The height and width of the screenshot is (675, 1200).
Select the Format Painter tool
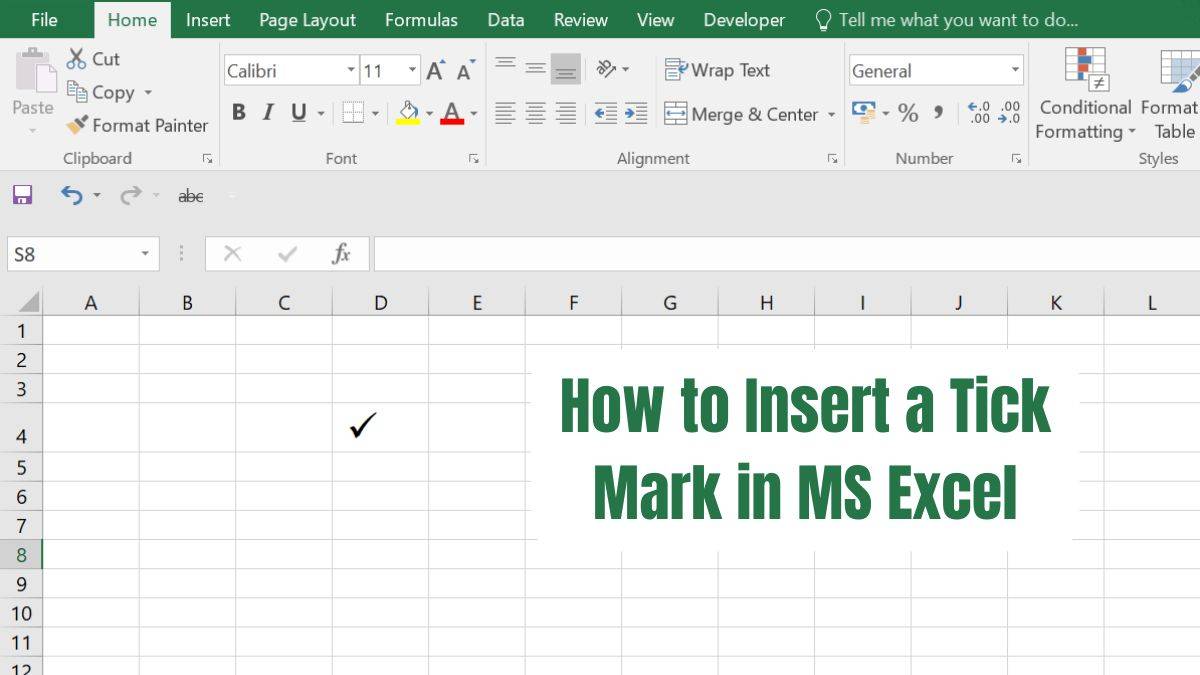coord(136,125)
